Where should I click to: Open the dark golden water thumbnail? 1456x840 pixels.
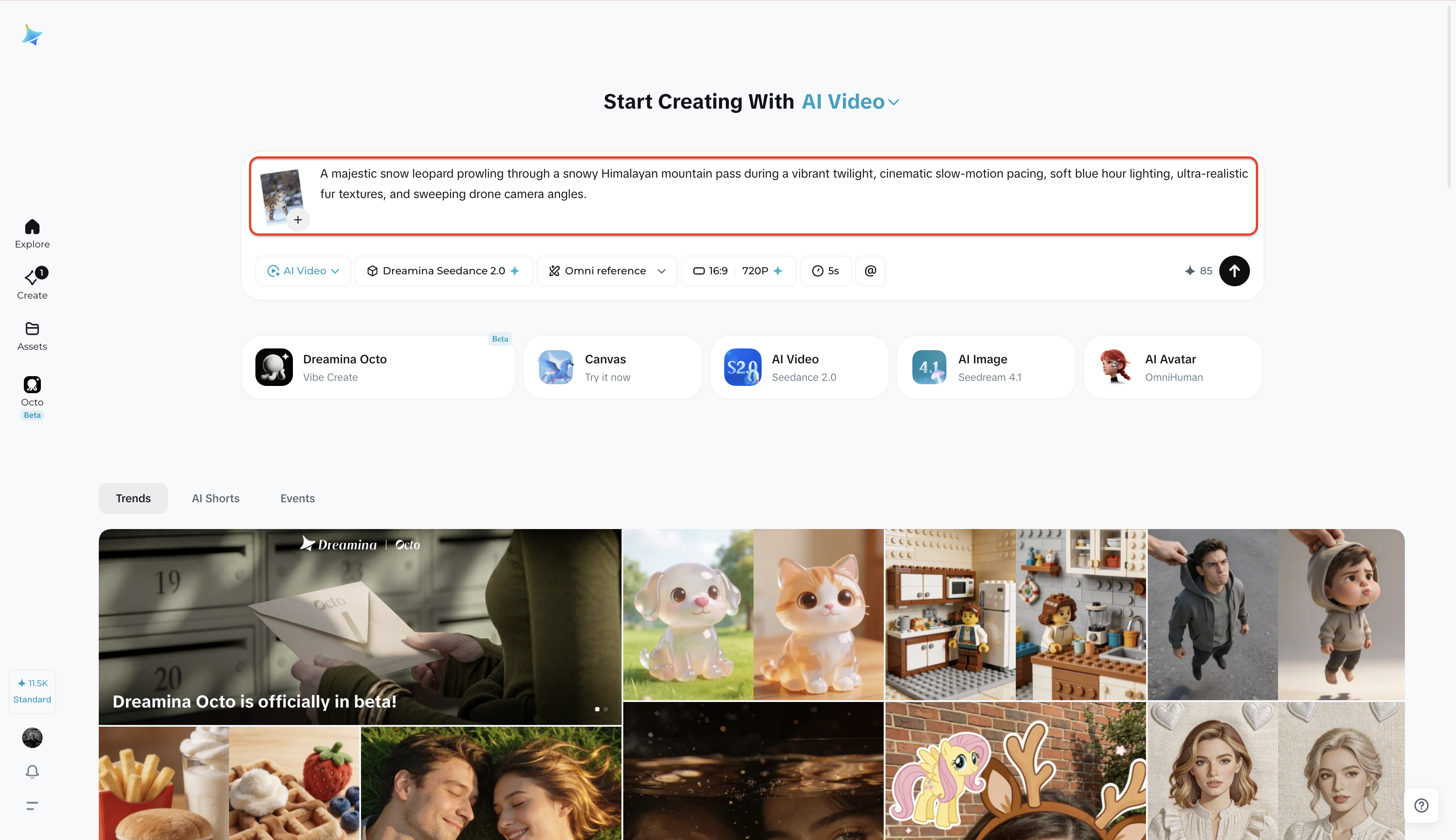pyautogui.click(x=753, y=771)
